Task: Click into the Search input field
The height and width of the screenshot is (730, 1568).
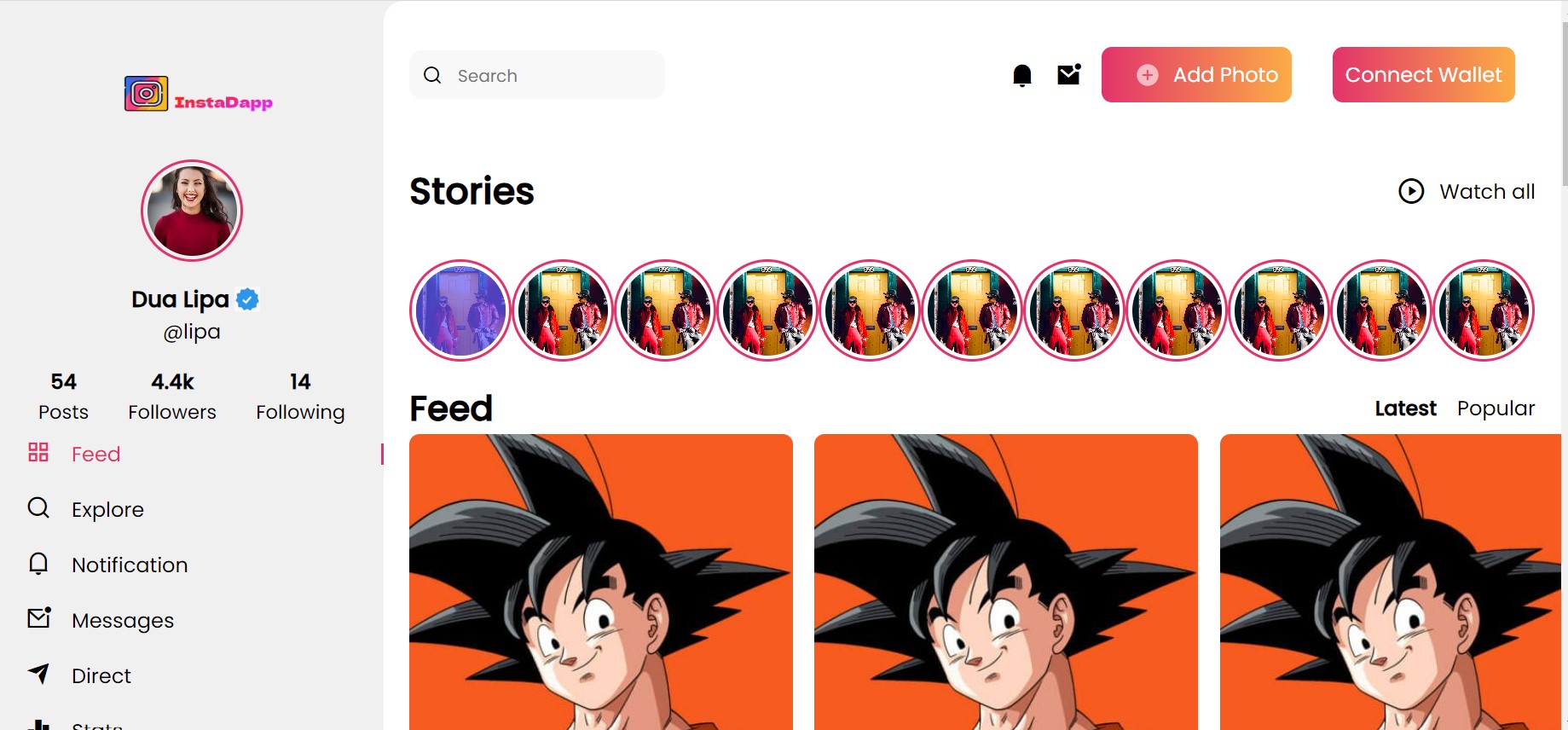Action: [x=537, y=75]
